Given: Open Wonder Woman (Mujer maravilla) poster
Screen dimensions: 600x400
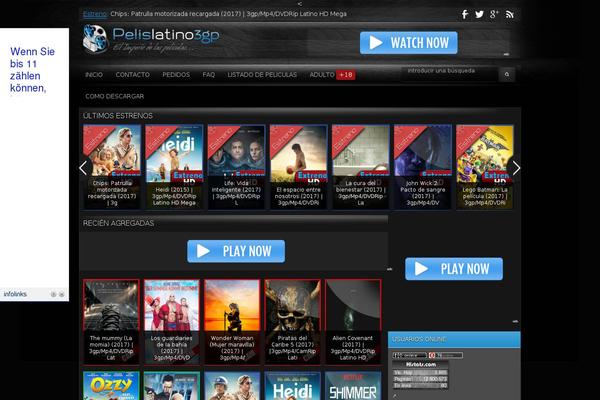Looking at the screenshot, I should point(232,322).
